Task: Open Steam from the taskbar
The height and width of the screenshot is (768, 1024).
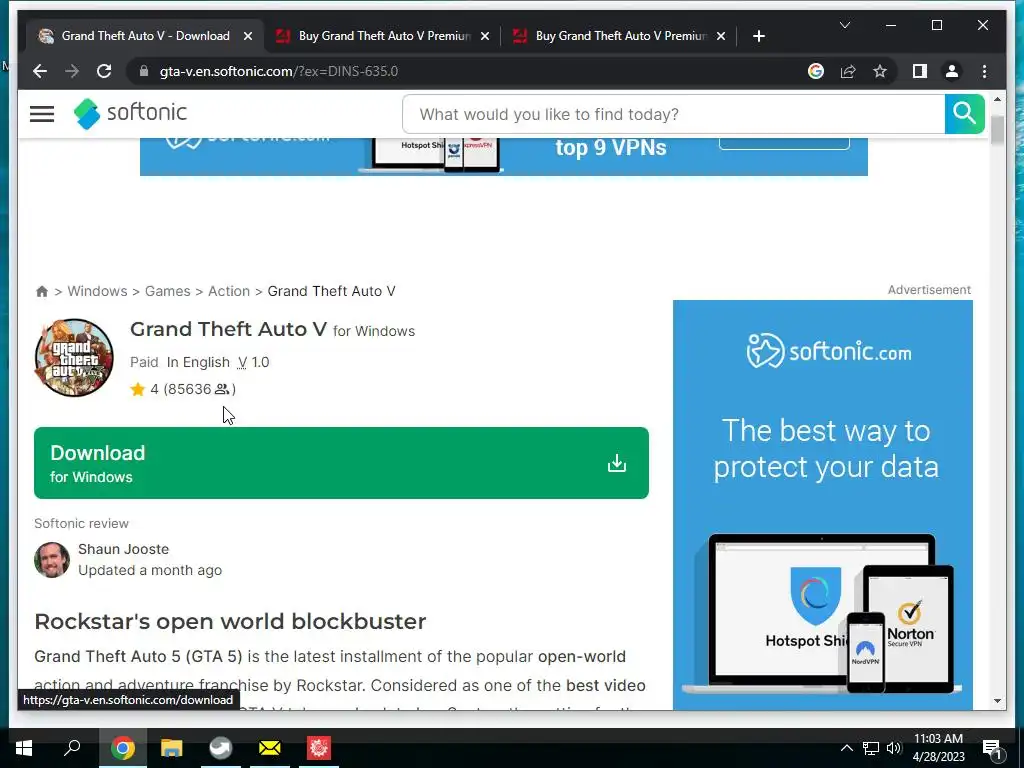Action: point(221,748)
